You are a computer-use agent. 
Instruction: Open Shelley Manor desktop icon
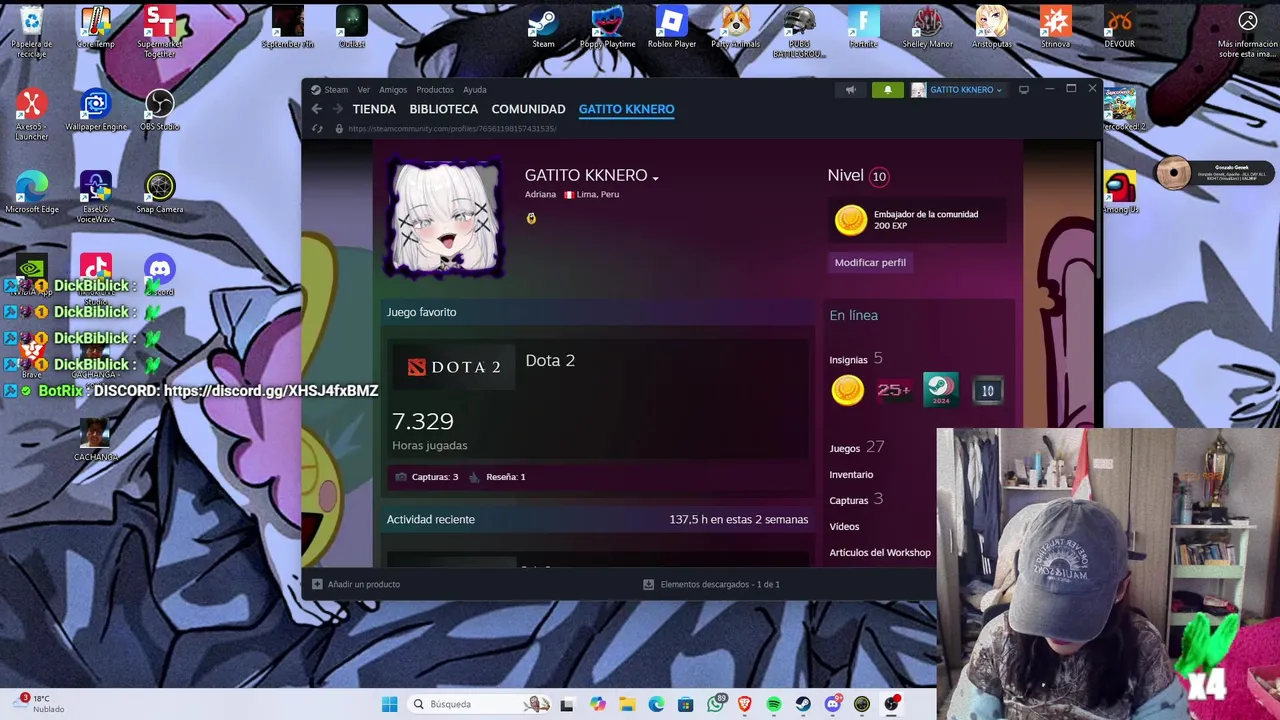point(927,27)
